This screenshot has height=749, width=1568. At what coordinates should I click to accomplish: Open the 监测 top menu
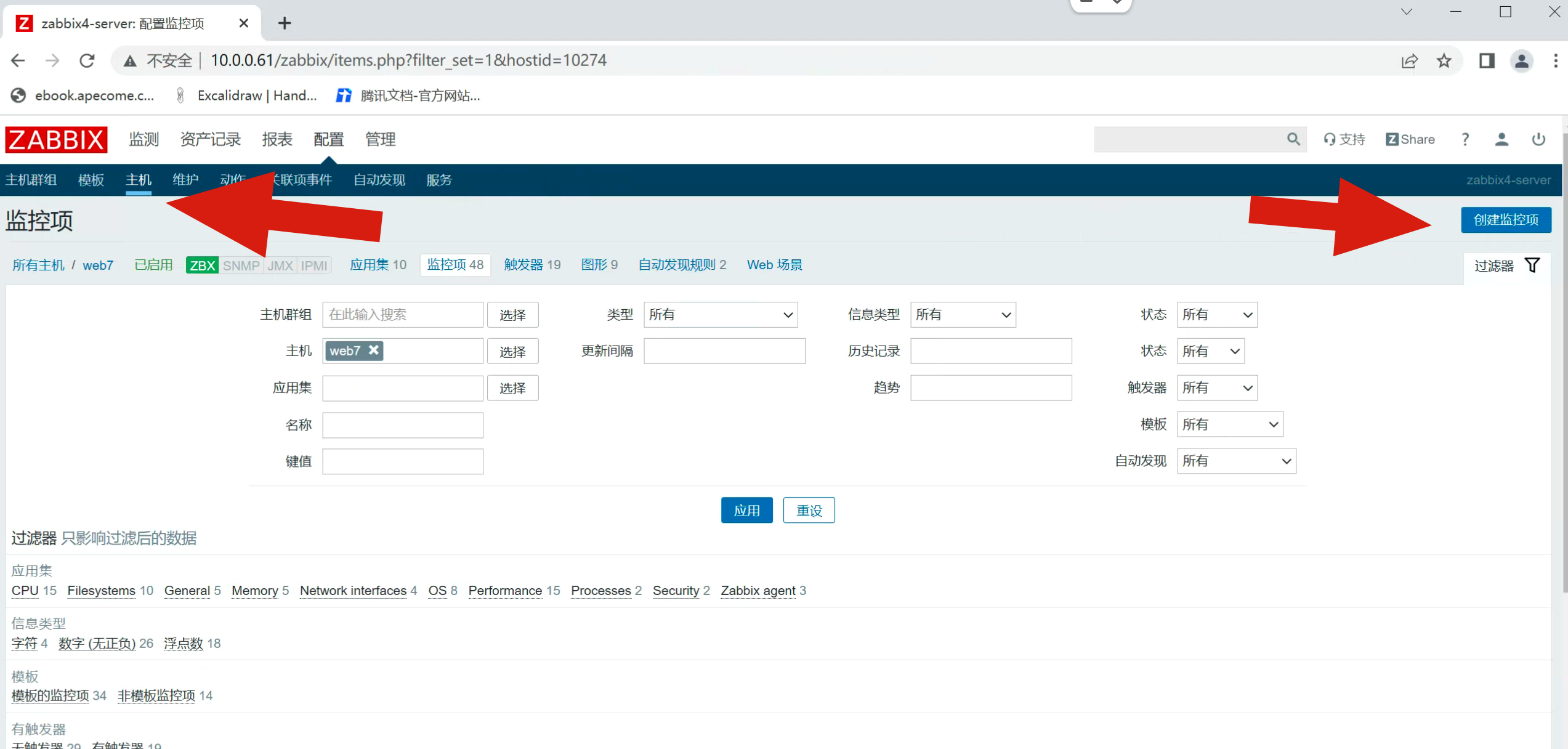tap(143, 139)
